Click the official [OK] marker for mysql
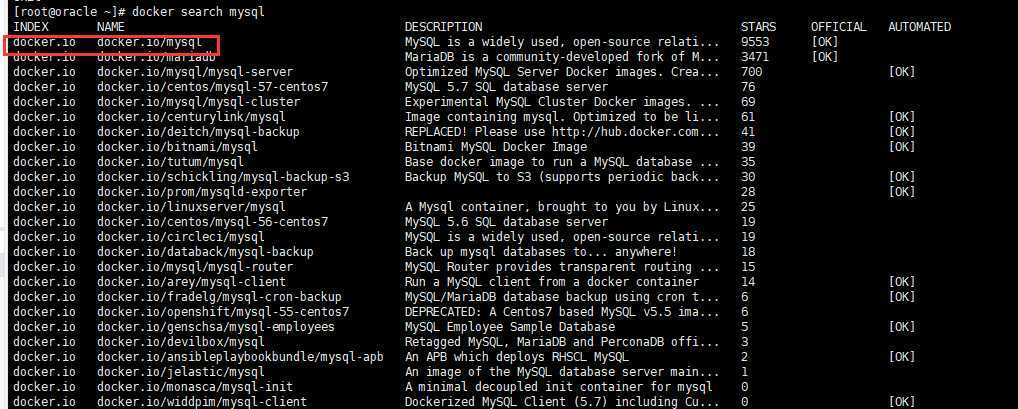The image size is (1018, 409). click(x=825, y=42)
